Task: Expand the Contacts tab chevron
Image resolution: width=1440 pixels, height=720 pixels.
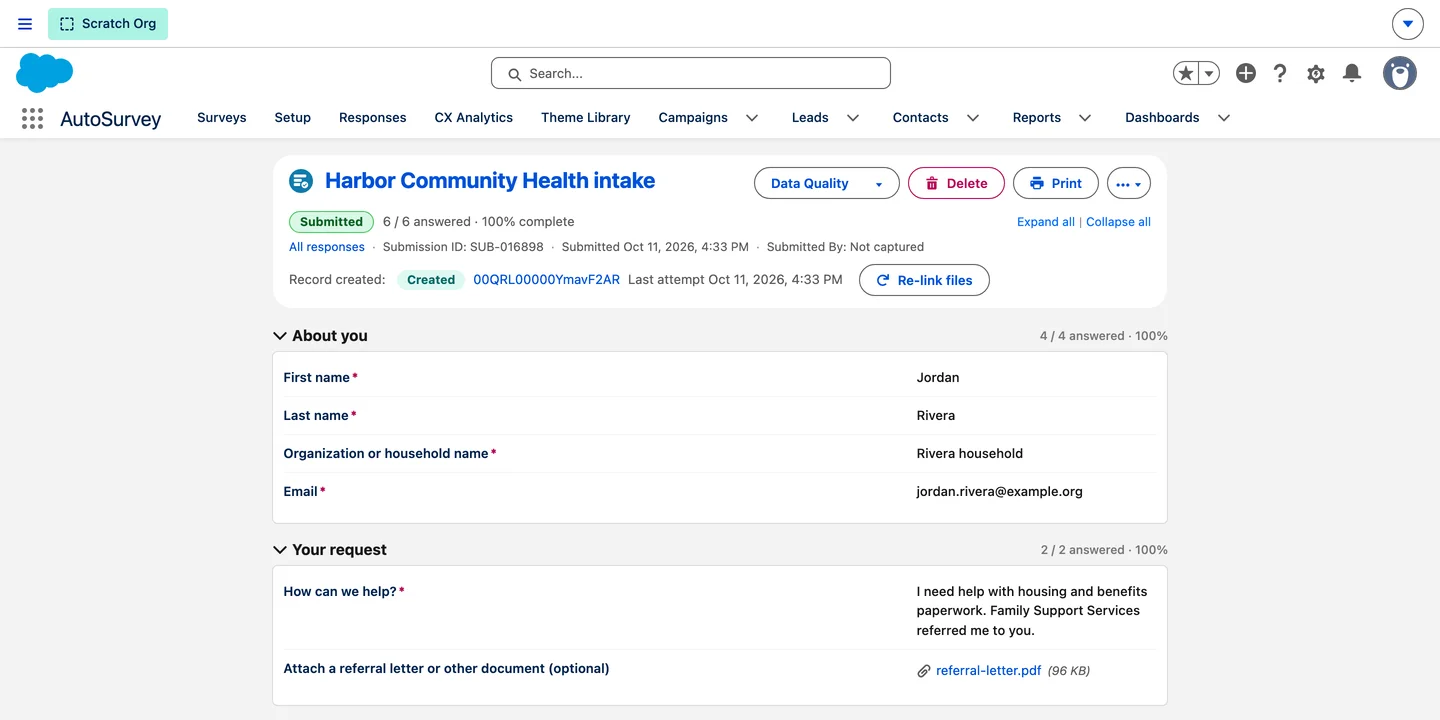Action: point(973,118)
